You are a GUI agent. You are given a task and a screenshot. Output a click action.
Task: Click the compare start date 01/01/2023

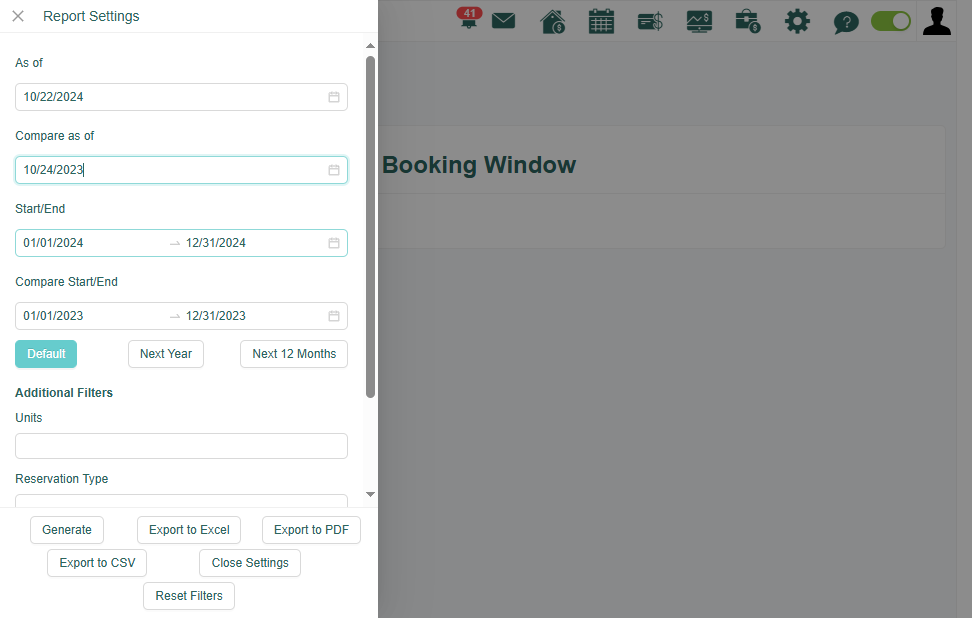[x=53, y=316]
